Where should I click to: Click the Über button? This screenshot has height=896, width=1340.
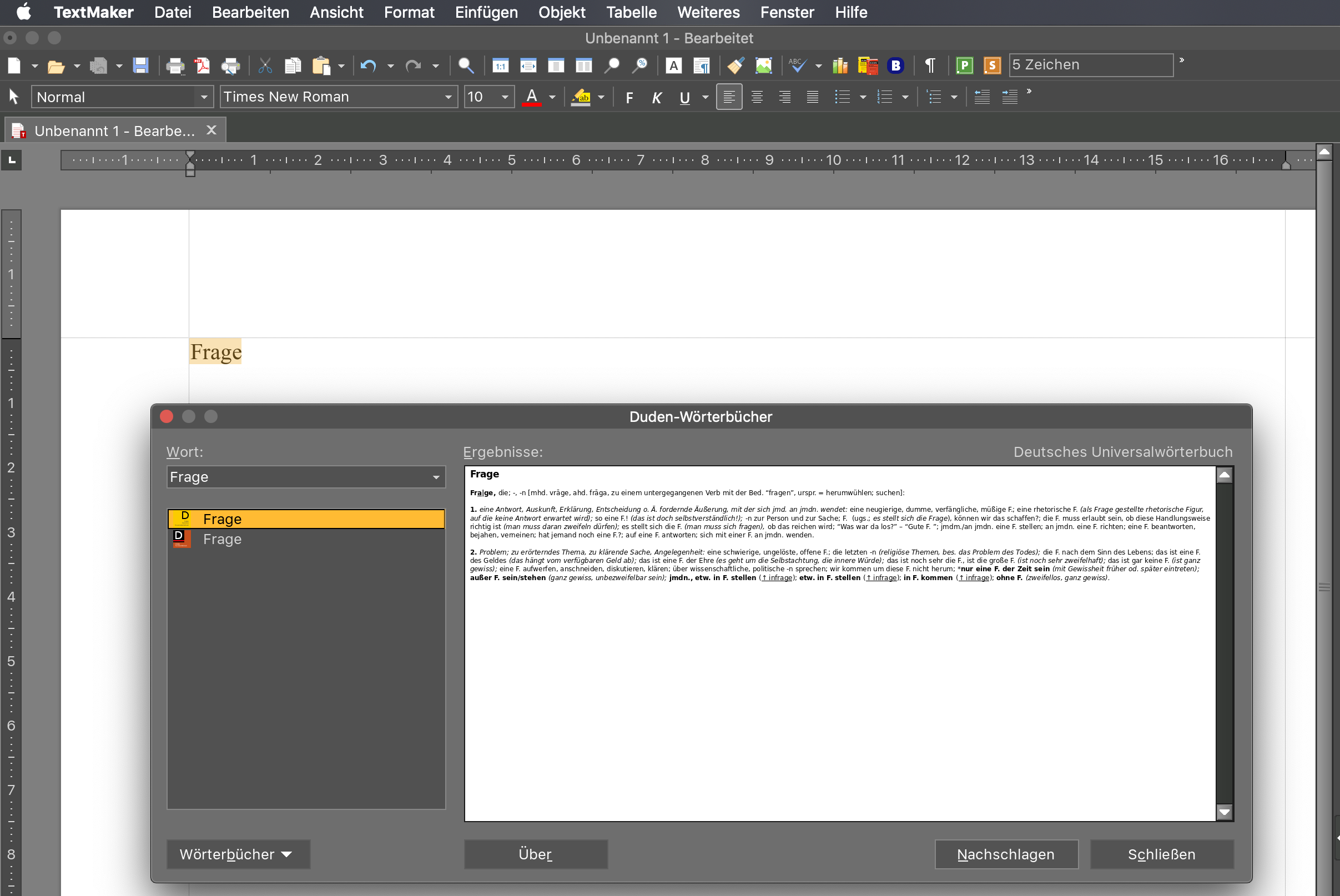point(536,854)
